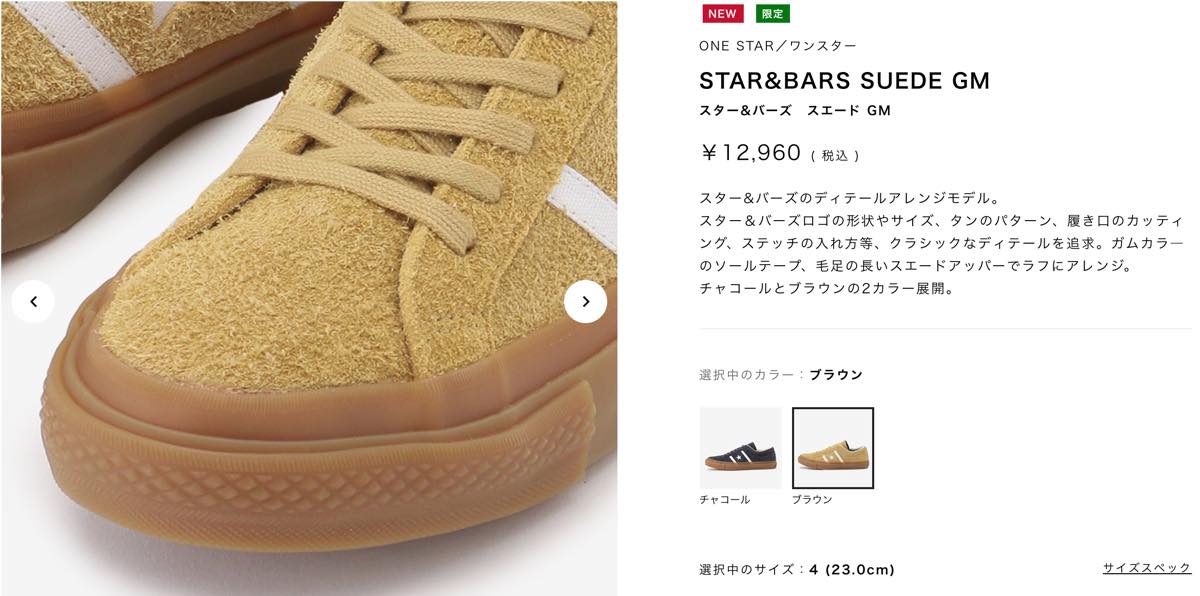Click the ¥12,960 price
Image resolution: width=1200 pixels, height=596 pixels.
pyautogui.click(x=751, y=153)
